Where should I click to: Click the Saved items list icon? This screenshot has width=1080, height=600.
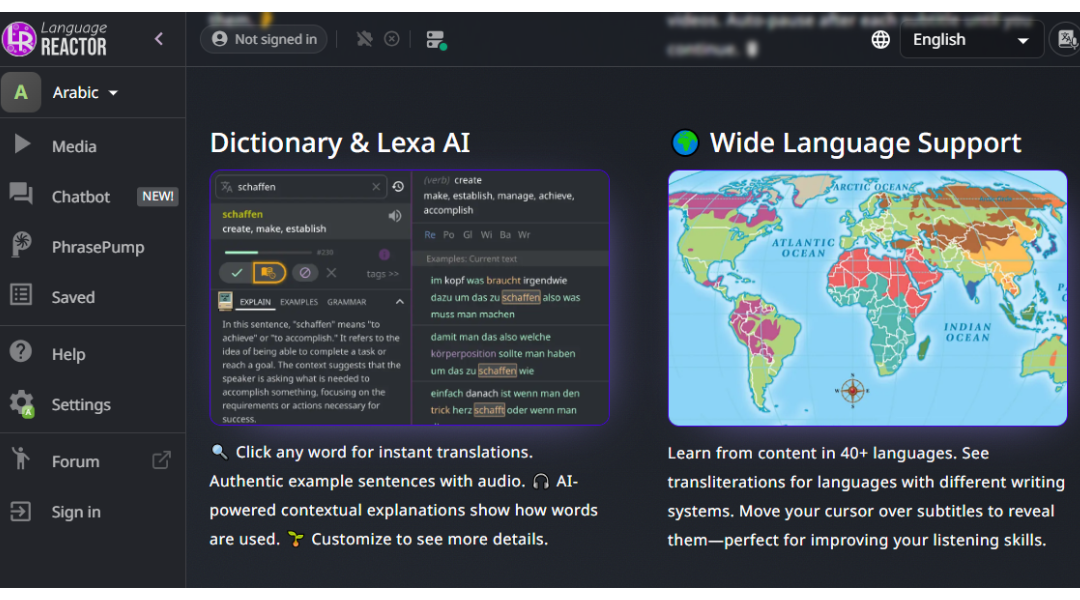click(21, 296)
